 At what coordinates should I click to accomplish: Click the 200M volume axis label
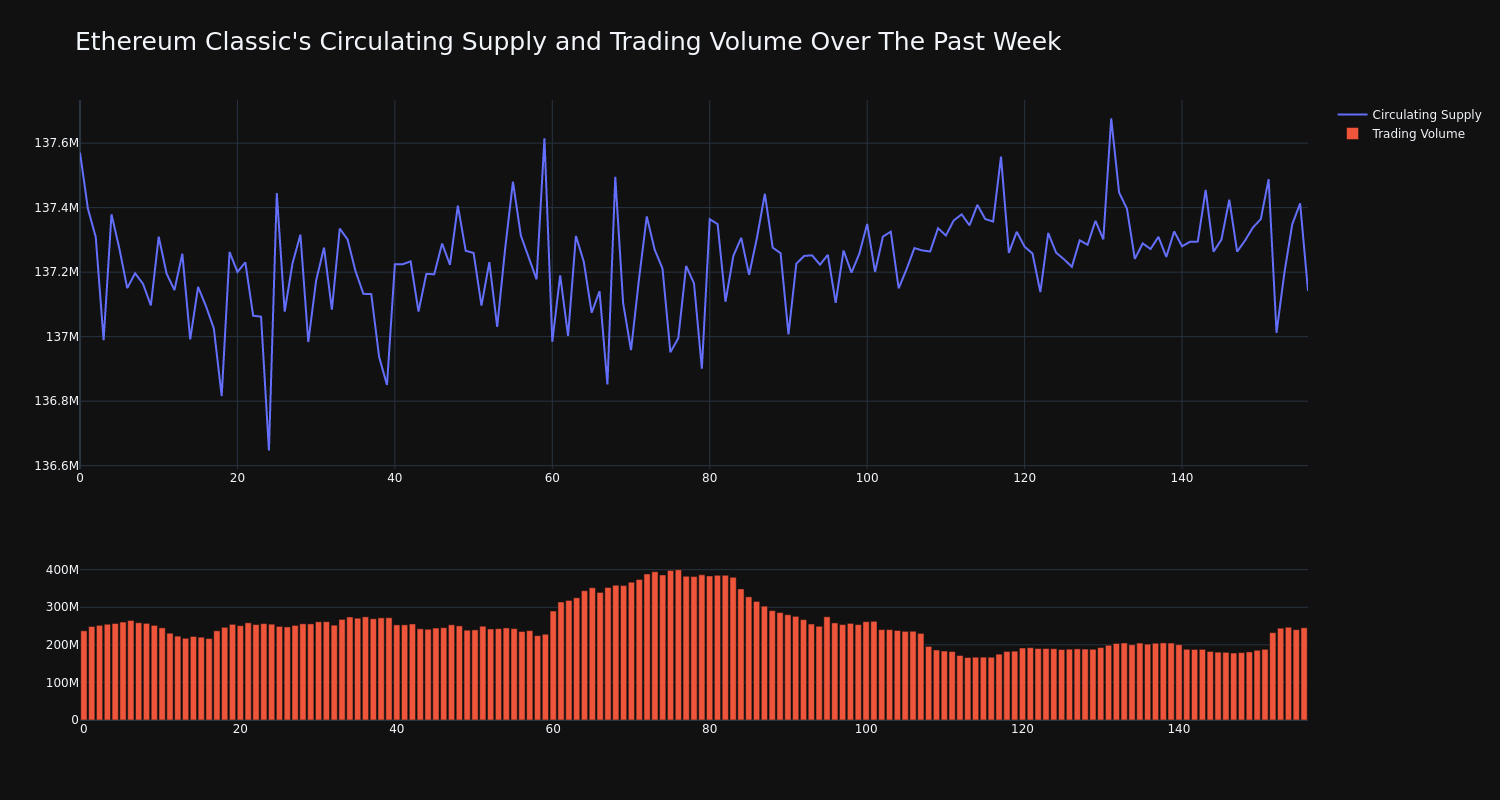[62, 645]
